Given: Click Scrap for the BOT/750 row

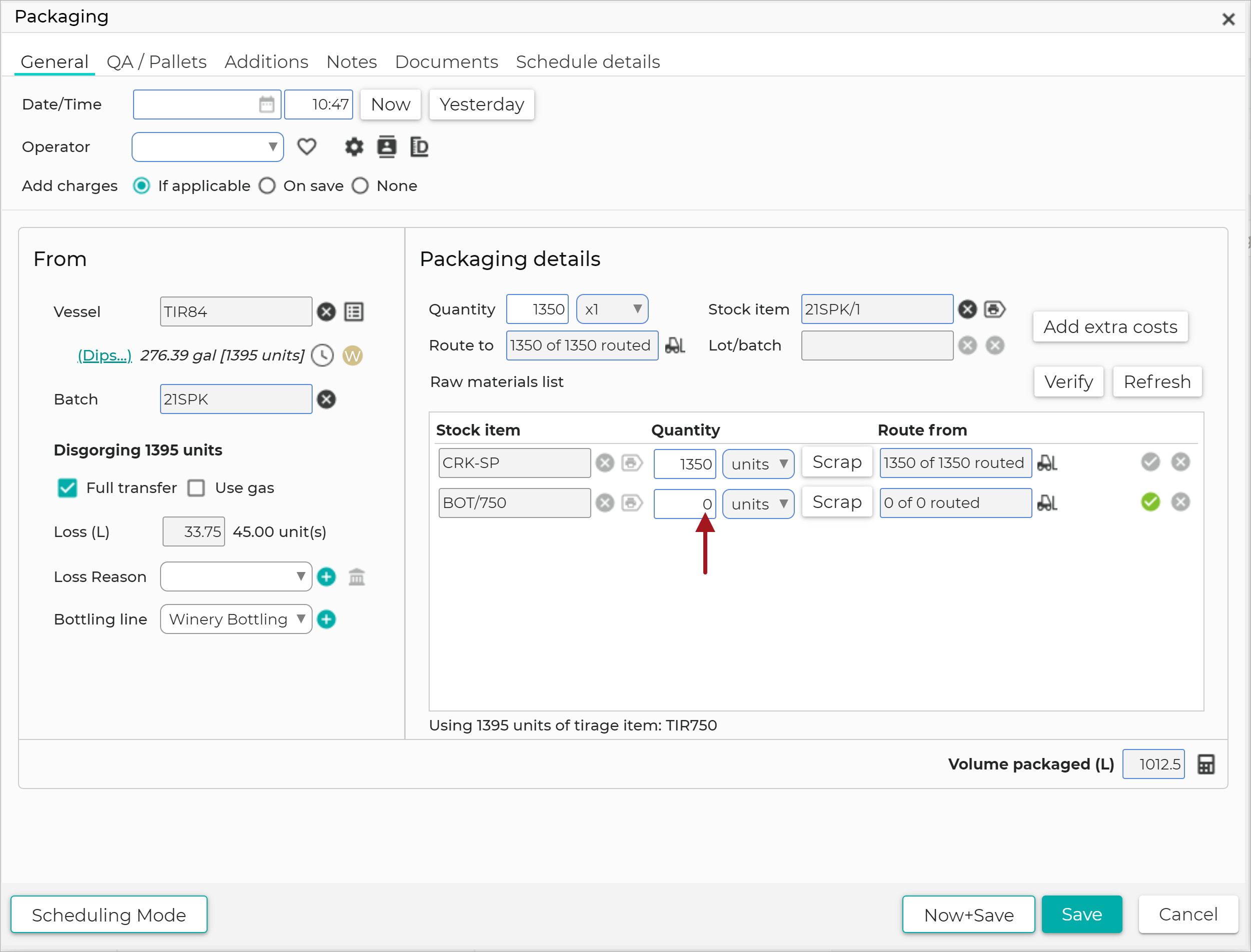Looking at the screenshot, I should pyautogui.click(x=837, y=502).
